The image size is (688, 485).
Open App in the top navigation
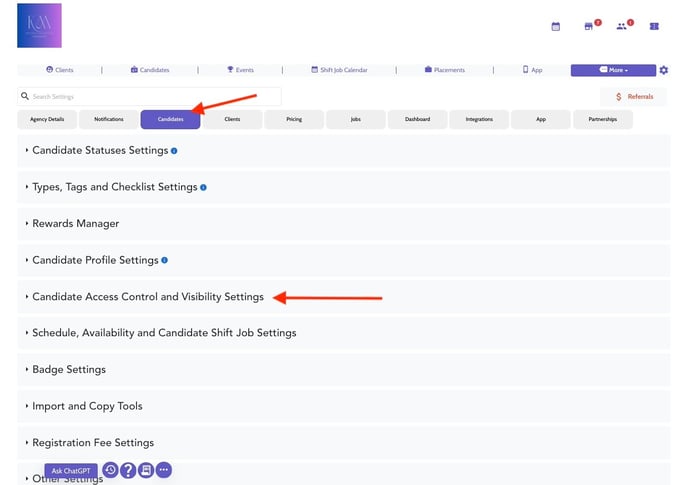533,70
